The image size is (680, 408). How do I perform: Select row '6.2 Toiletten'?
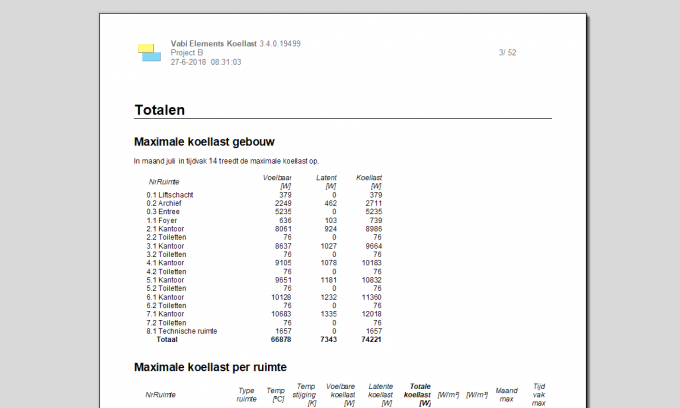click(264, 306)
